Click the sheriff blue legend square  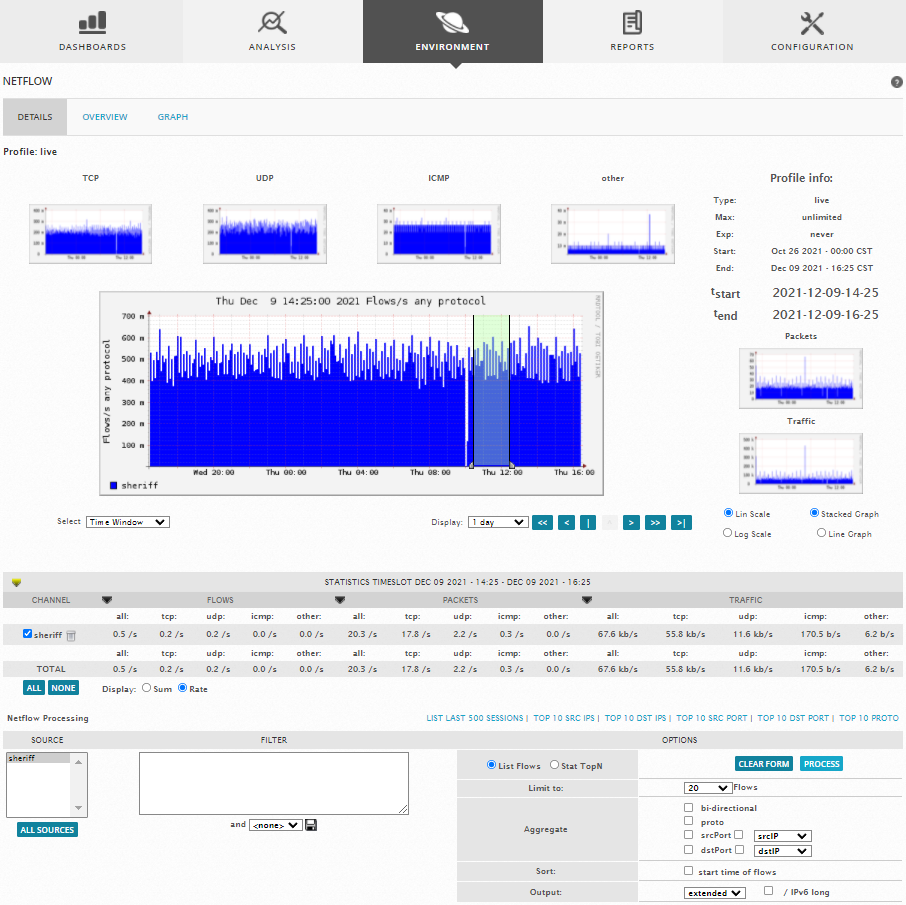point(113,485)
